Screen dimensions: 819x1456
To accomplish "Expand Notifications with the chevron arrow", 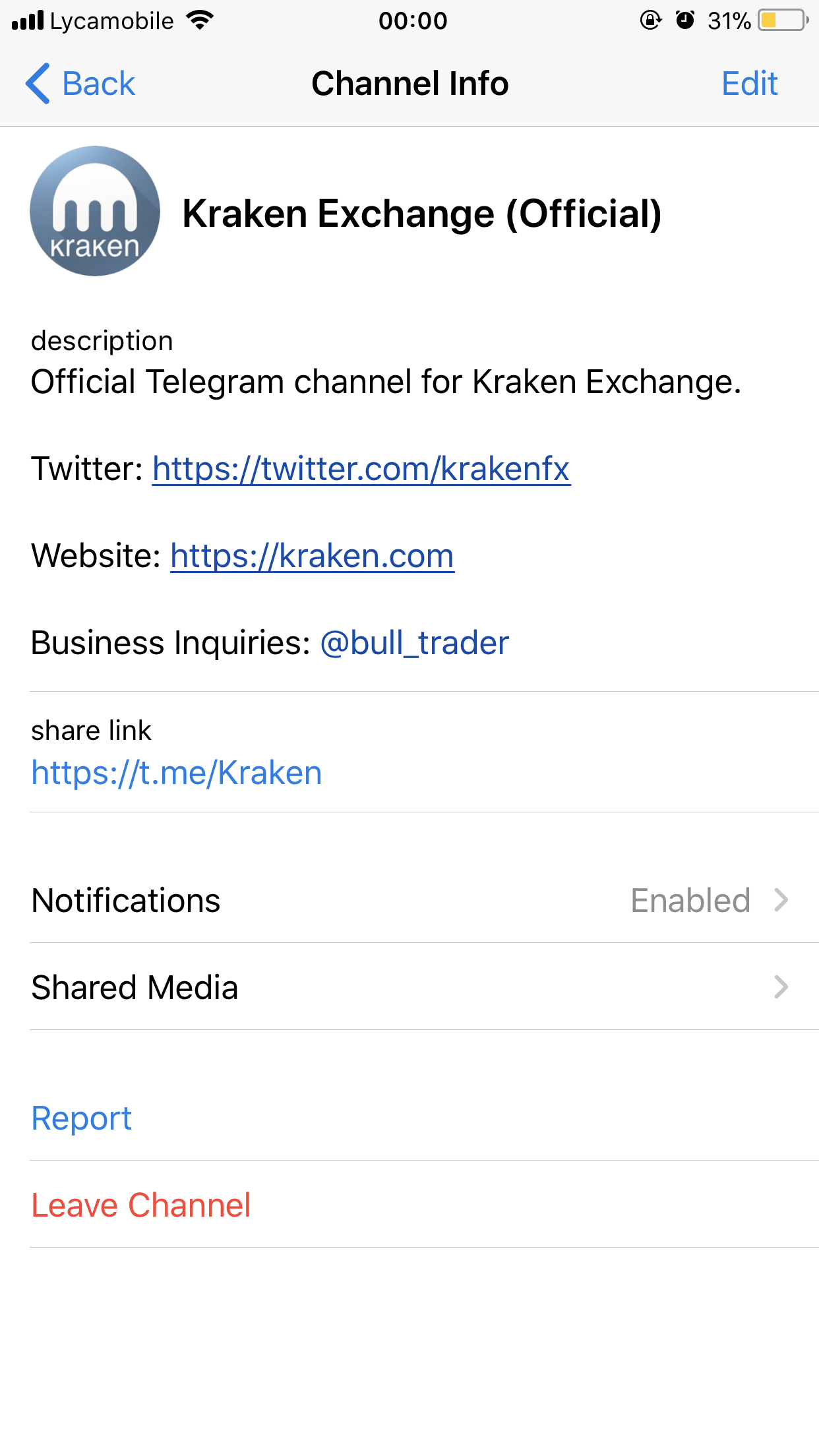I will [x=781, y=900].
